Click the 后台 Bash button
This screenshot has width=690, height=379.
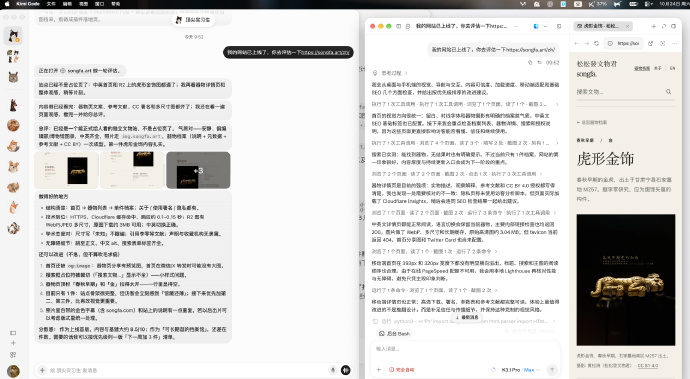[x=394, y=334]
